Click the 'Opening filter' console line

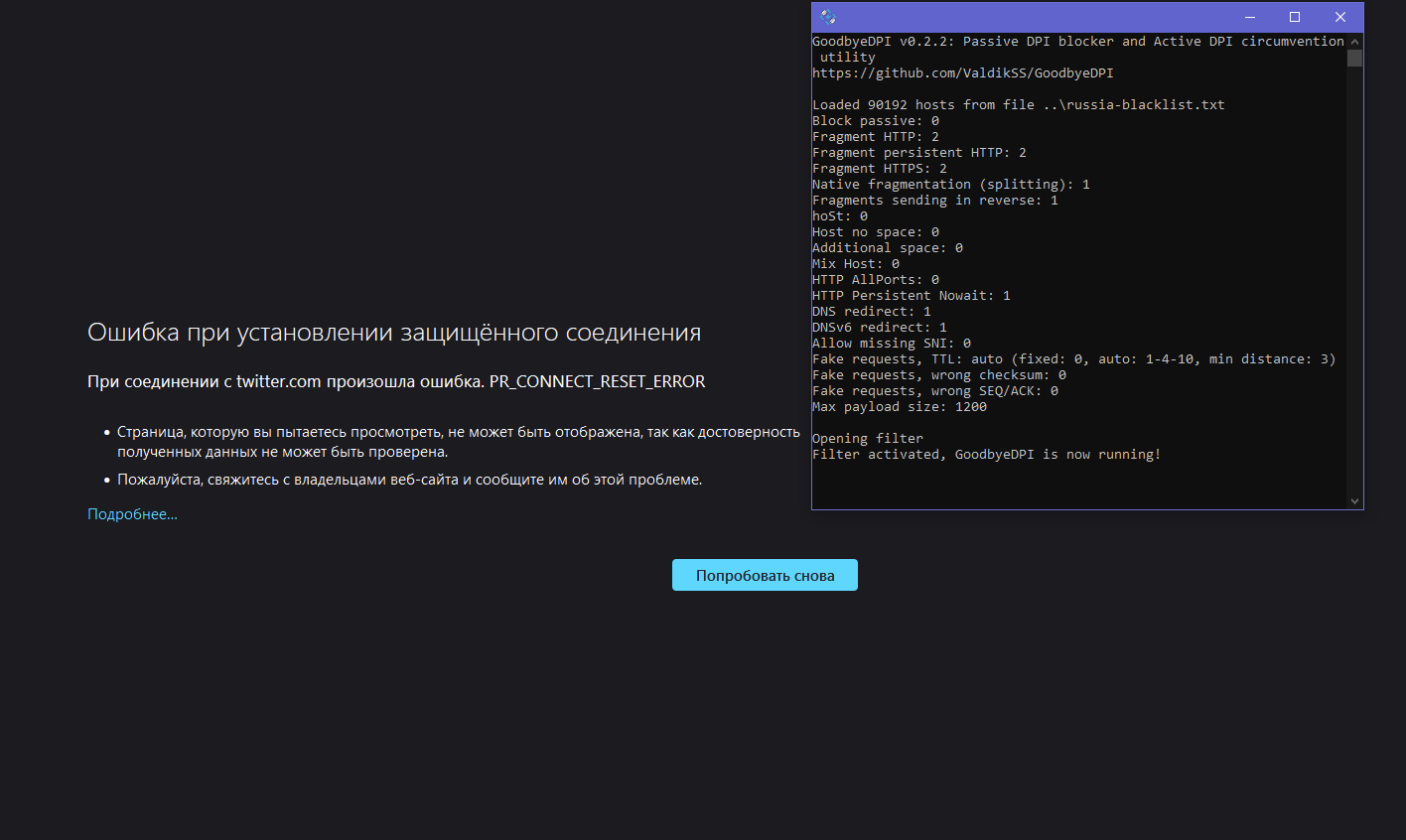pos(868,439)
